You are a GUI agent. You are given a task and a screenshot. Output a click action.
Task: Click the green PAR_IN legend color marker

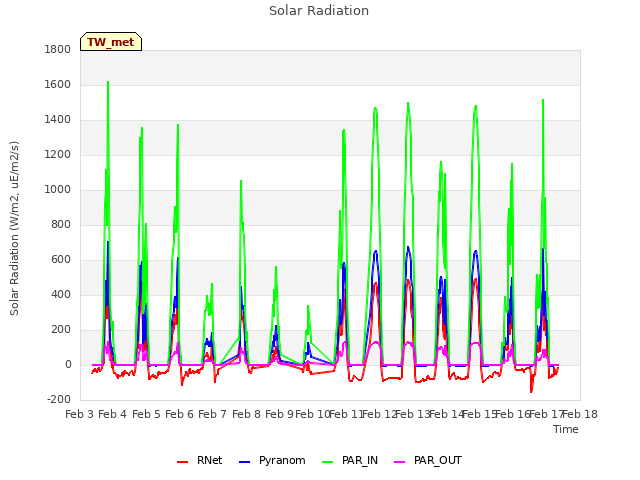tap(327, 462)
